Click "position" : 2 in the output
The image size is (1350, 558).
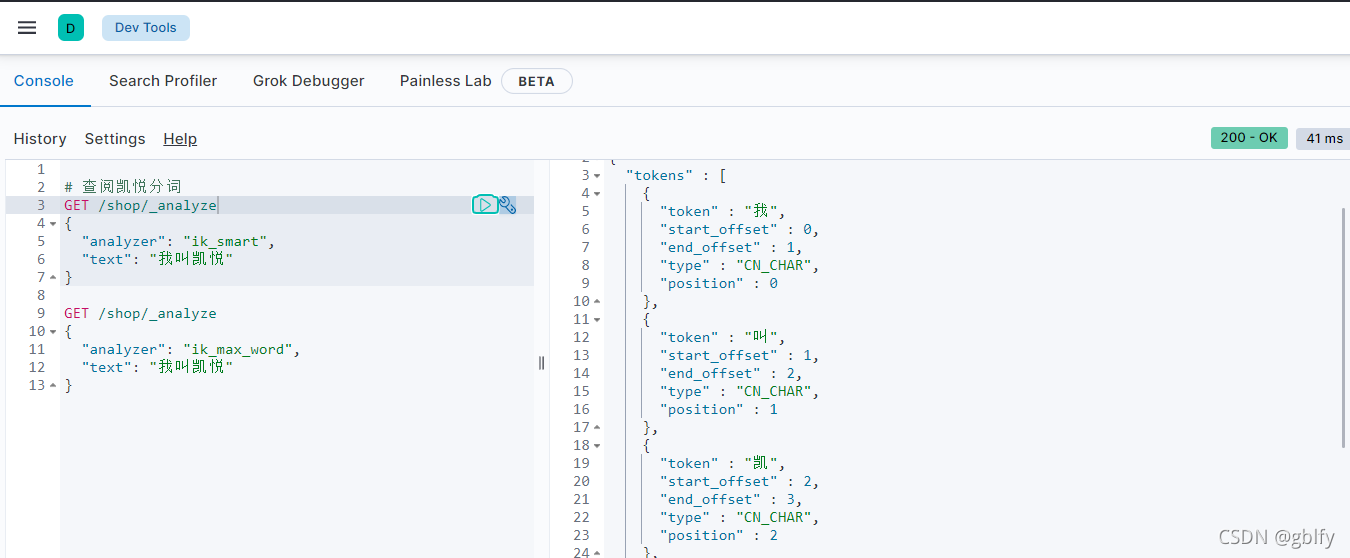(x=718, y=536)
